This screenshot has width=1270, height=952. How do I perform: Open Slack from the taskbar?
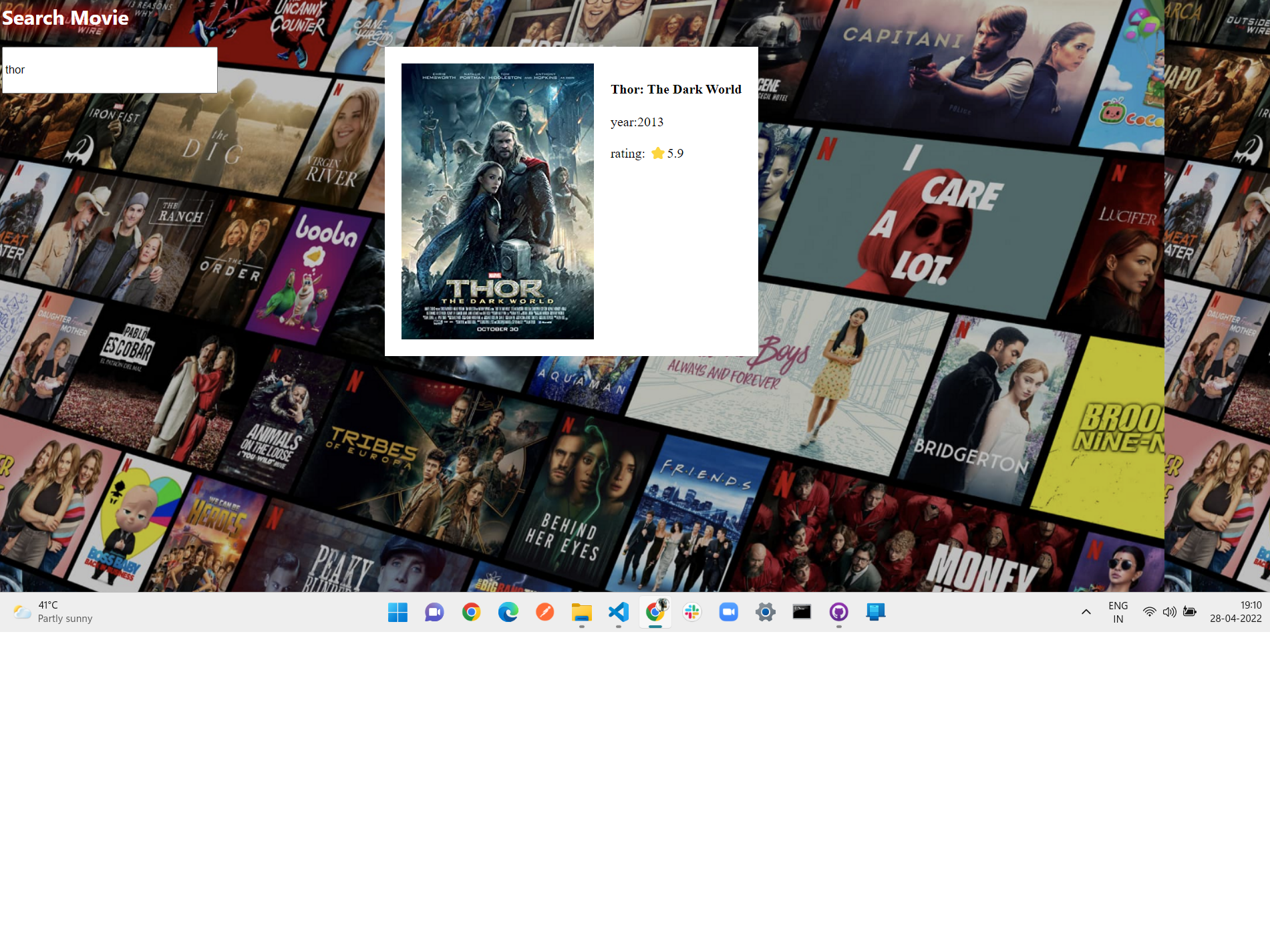click(x=691, y=612)
